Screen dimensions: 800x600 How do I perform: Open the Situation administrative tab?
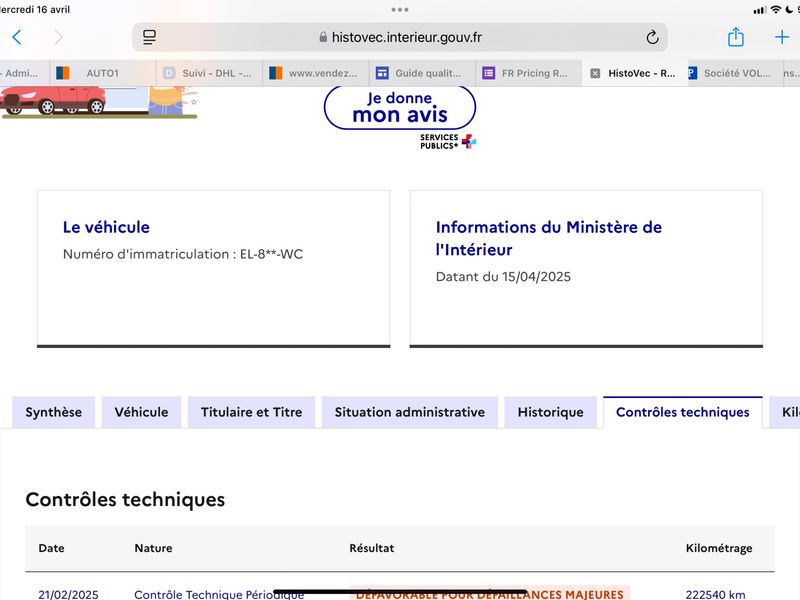click(x=410, y=412)
